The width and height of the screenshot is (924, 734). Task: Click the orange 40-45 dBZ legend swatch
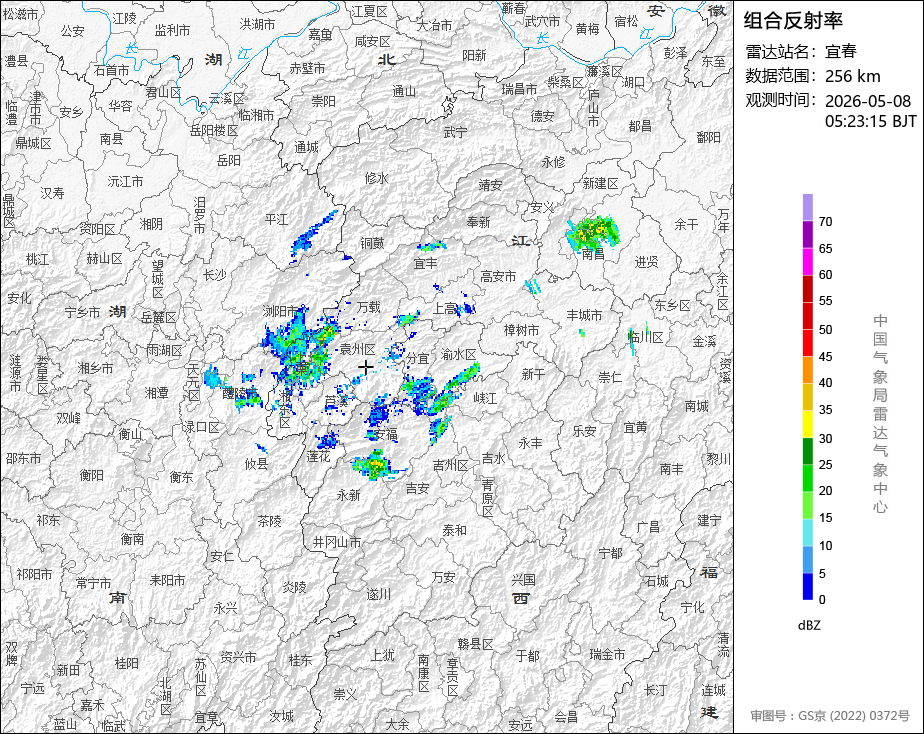click(x=807, y=369)
